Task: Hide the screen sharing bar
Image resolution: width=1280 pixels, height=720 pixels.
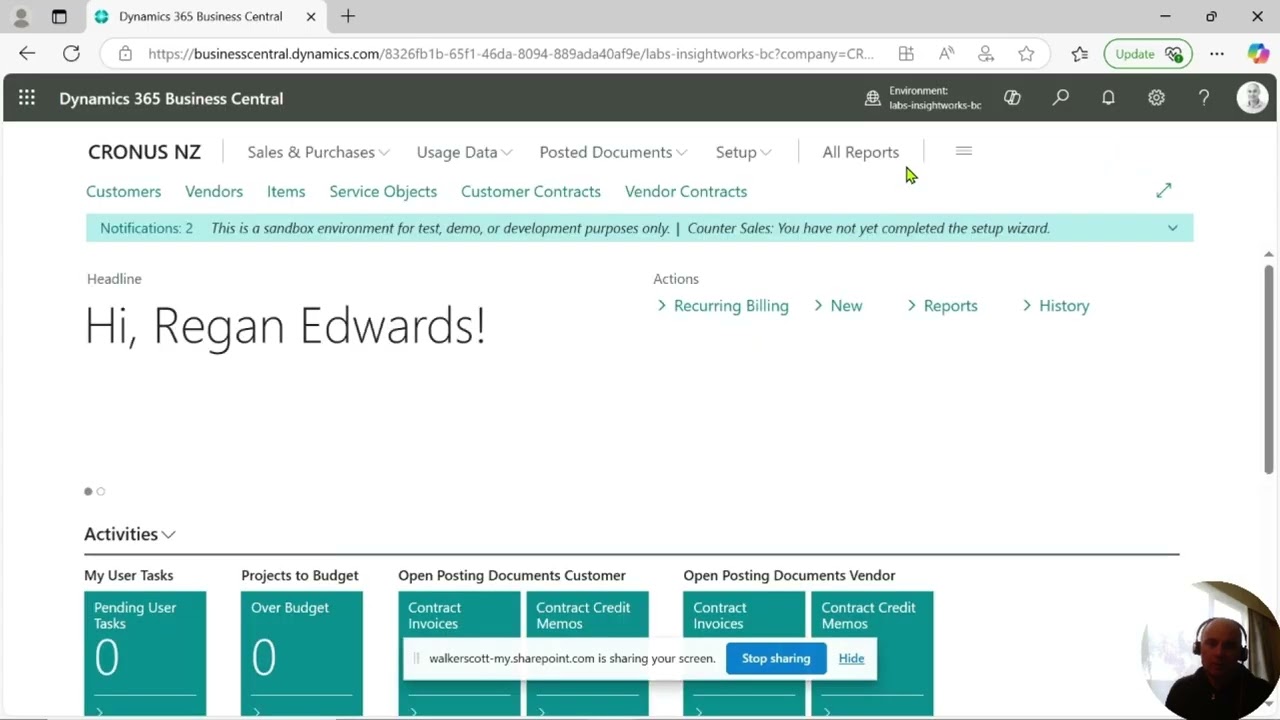Action: pos(851,658)
